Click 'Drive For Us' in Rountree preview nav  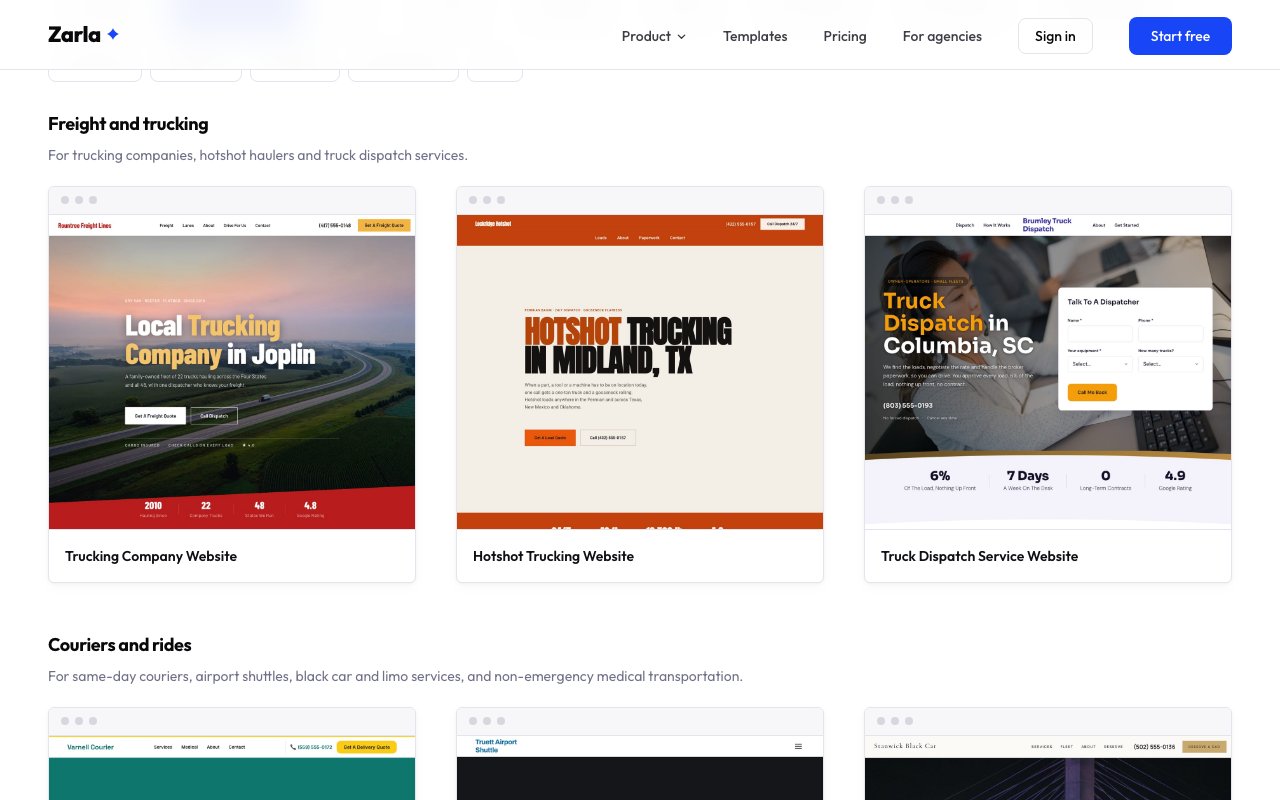pyautogui.click(x=235, y=226)
